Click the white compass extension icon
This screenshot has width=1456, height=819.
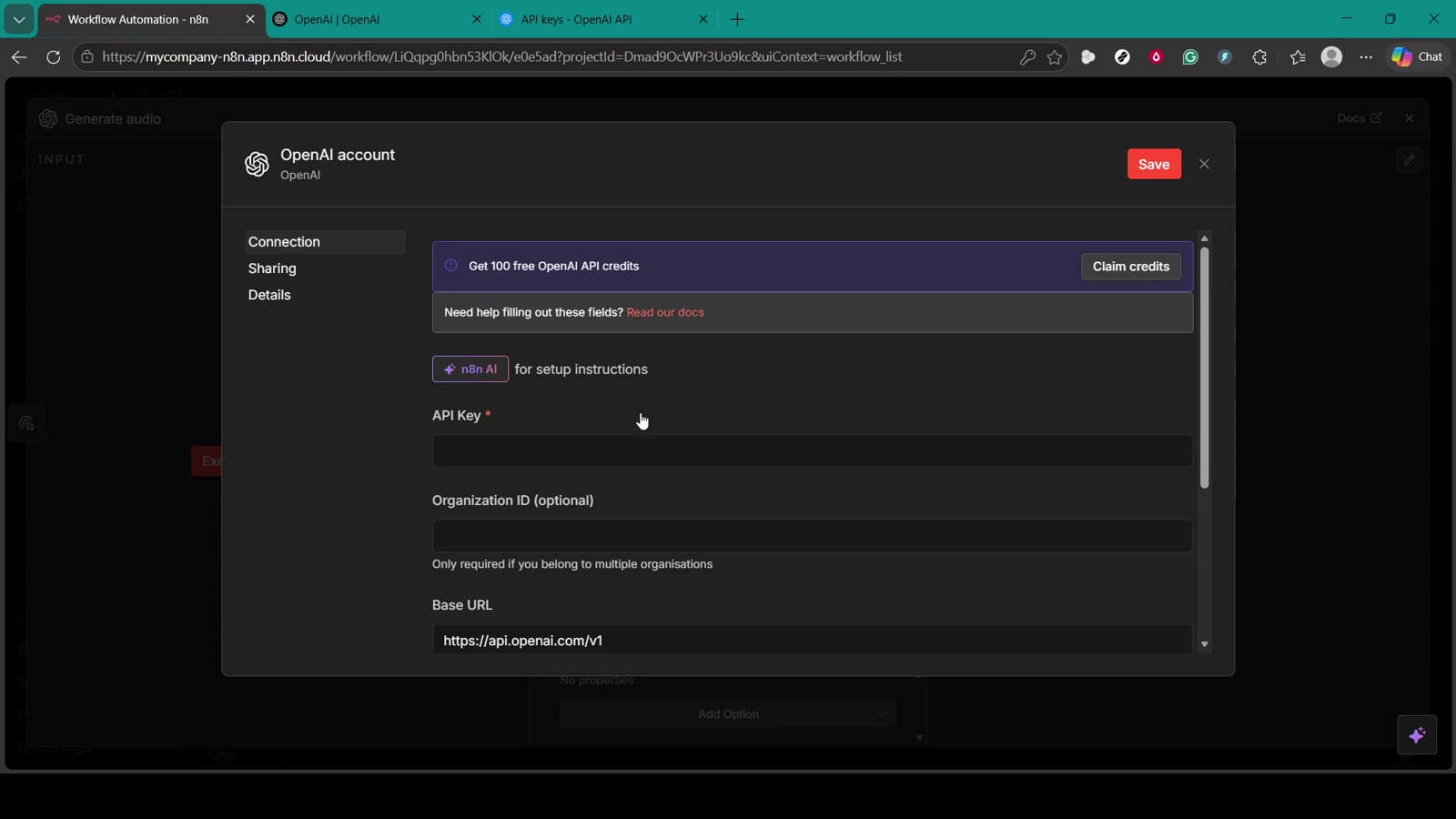click(1122, 56)
